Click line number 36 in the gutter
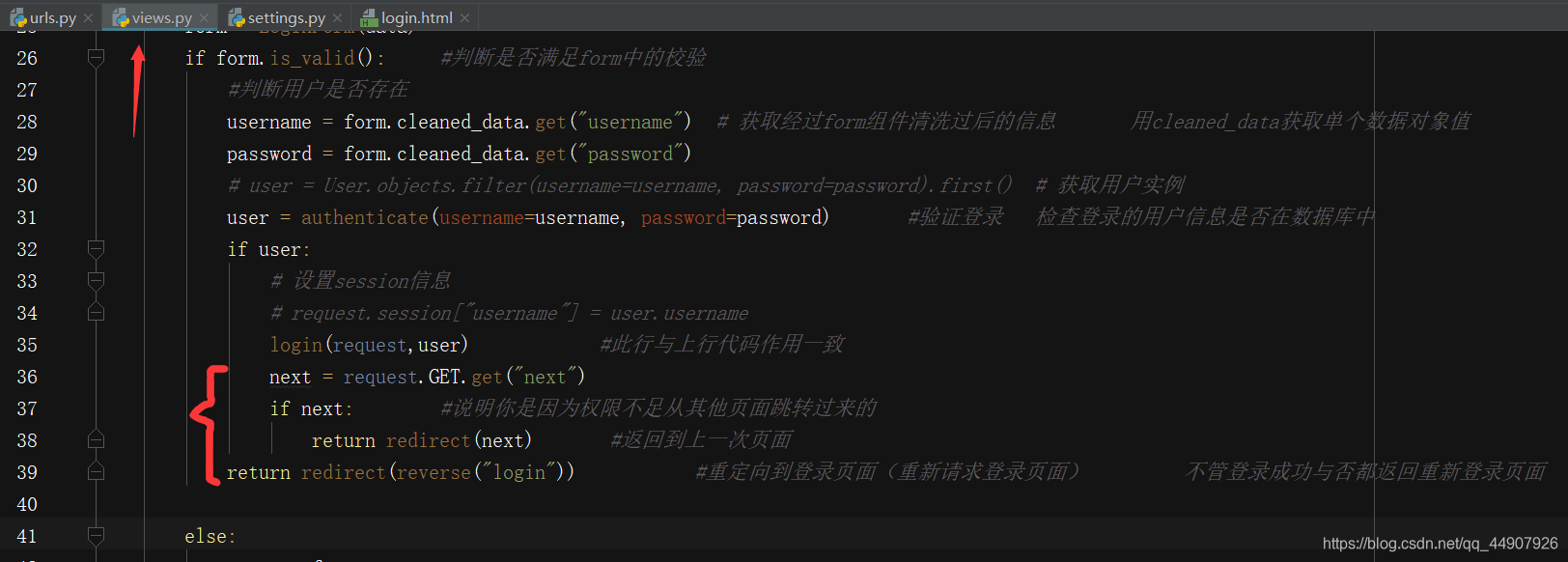The image size is (1568, 562). pos(27,377)
